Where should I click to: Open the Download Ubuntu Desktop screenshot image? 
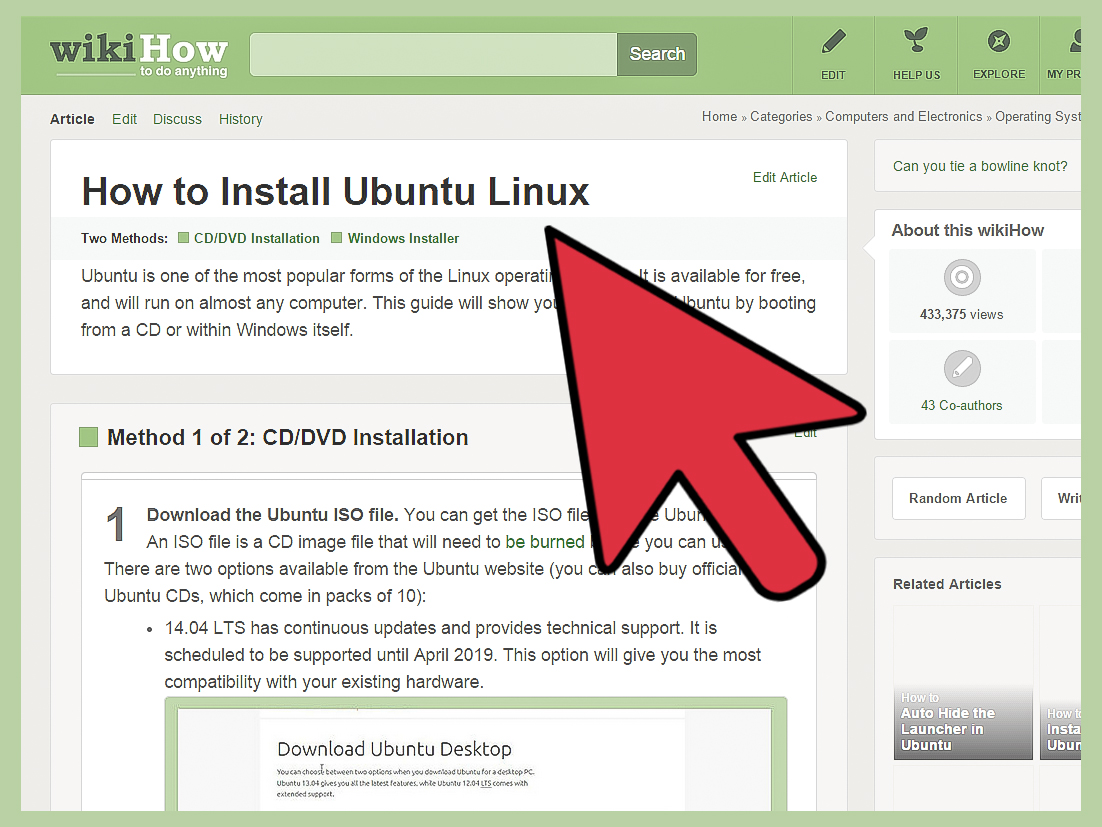click(x=475, y=755)
